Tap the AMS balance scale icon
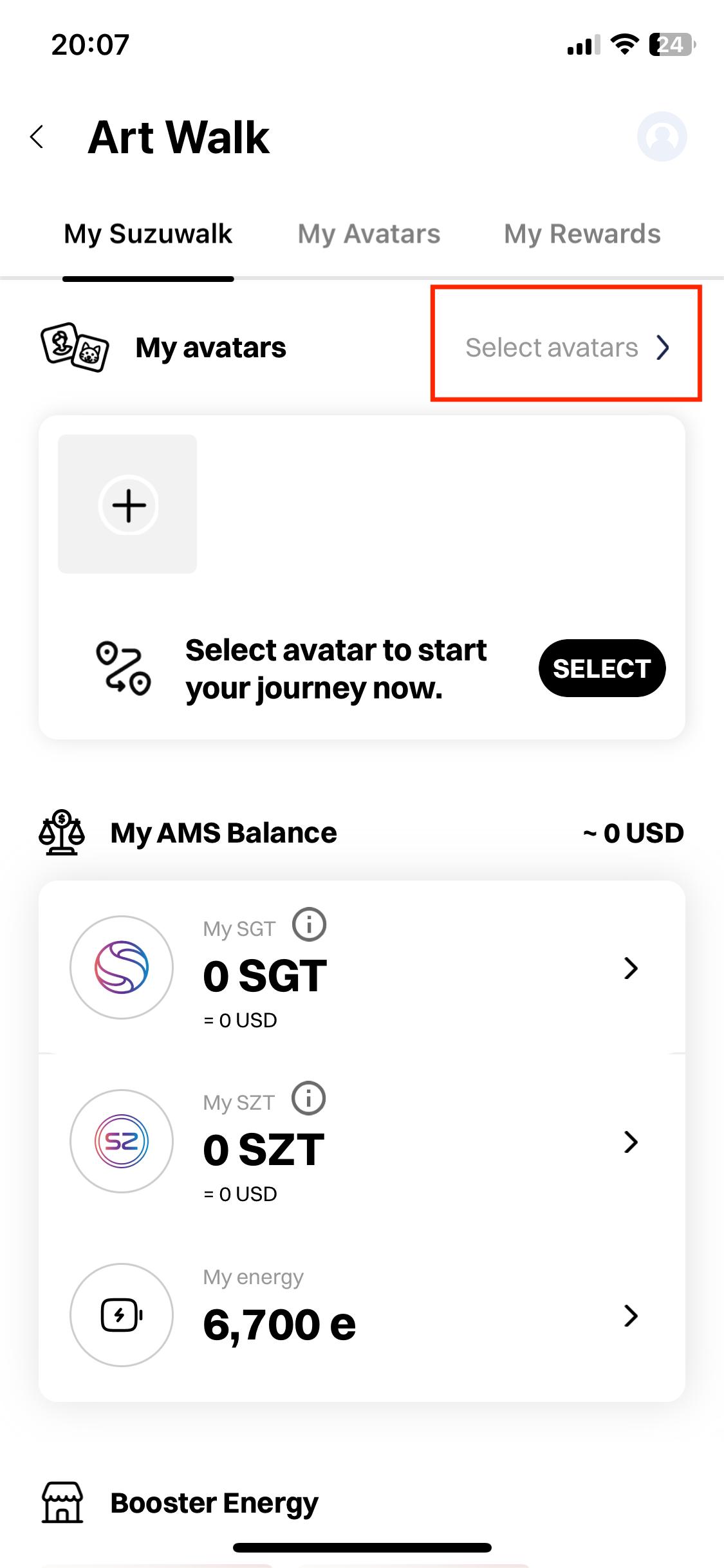The image size is (724, 1568). (62, 832)
